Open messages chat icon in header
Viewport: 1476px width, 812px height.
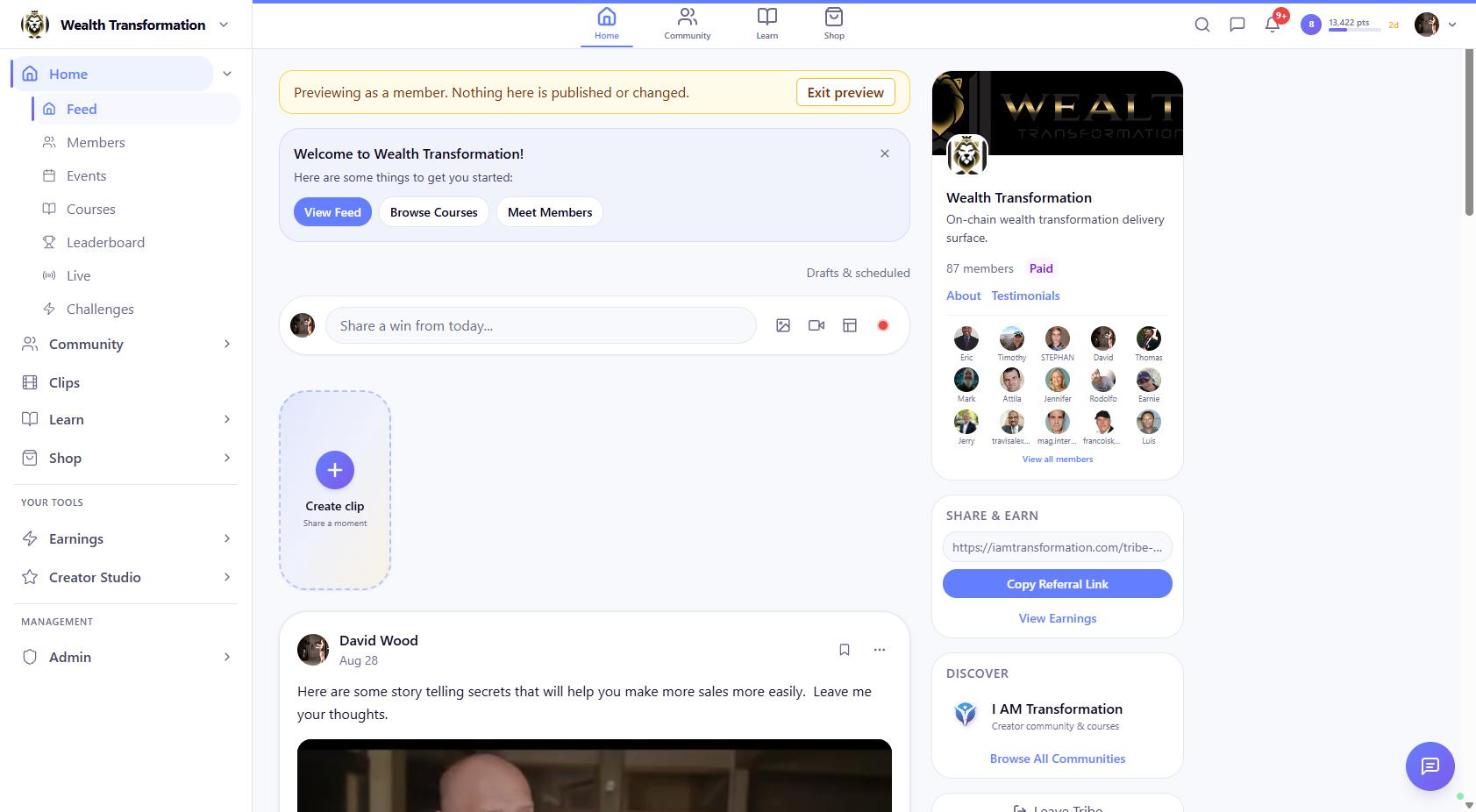[1237, 25]
